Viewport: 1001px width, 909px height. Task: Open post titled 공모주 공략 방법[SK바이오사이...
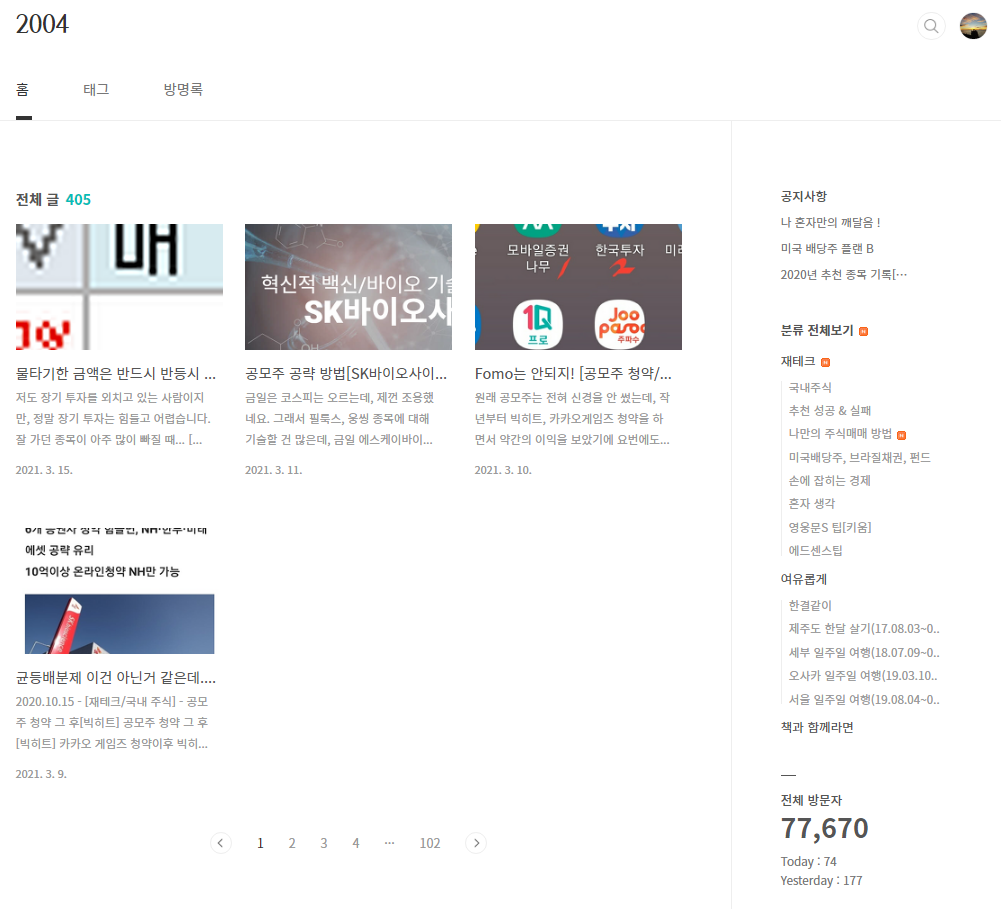point(346,373)
